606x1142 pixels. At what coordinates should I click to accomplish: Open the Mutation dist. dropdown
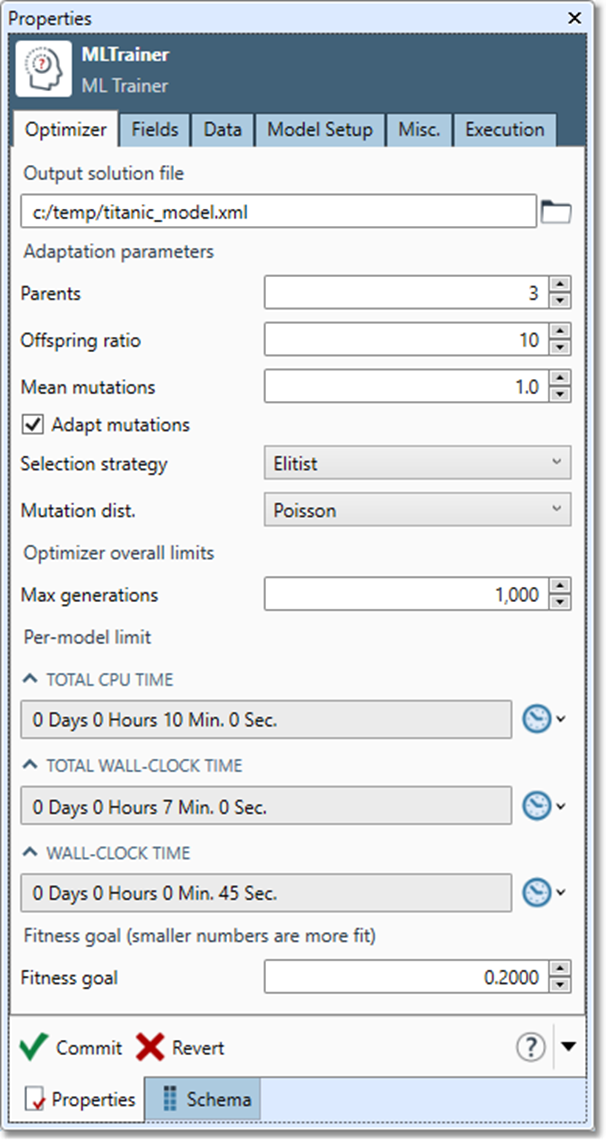(x=417, y=510)
